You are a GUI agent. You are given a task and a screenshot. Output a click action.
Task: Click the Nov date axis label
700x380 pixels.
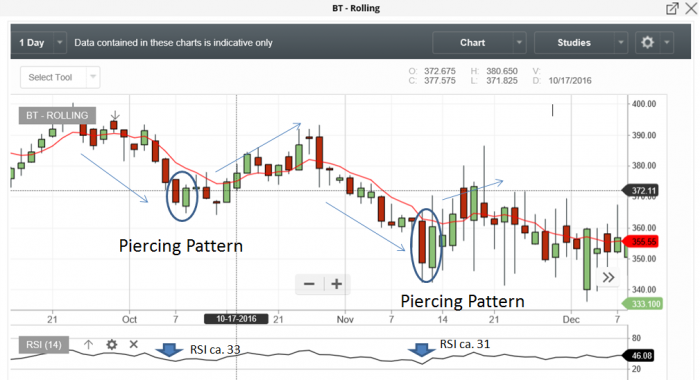click(x=345, y=320)
